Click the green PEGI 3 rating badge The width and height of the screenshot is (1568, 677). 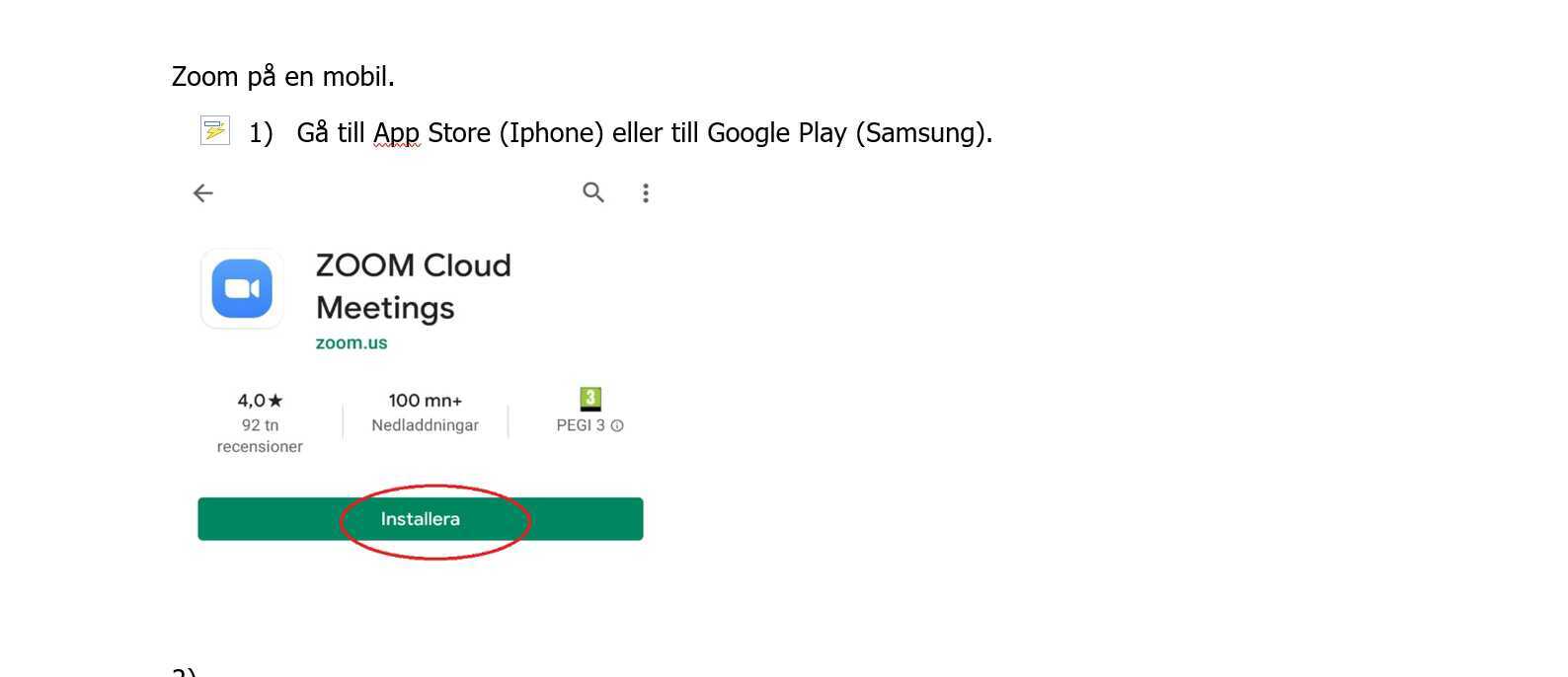(590, 399)
